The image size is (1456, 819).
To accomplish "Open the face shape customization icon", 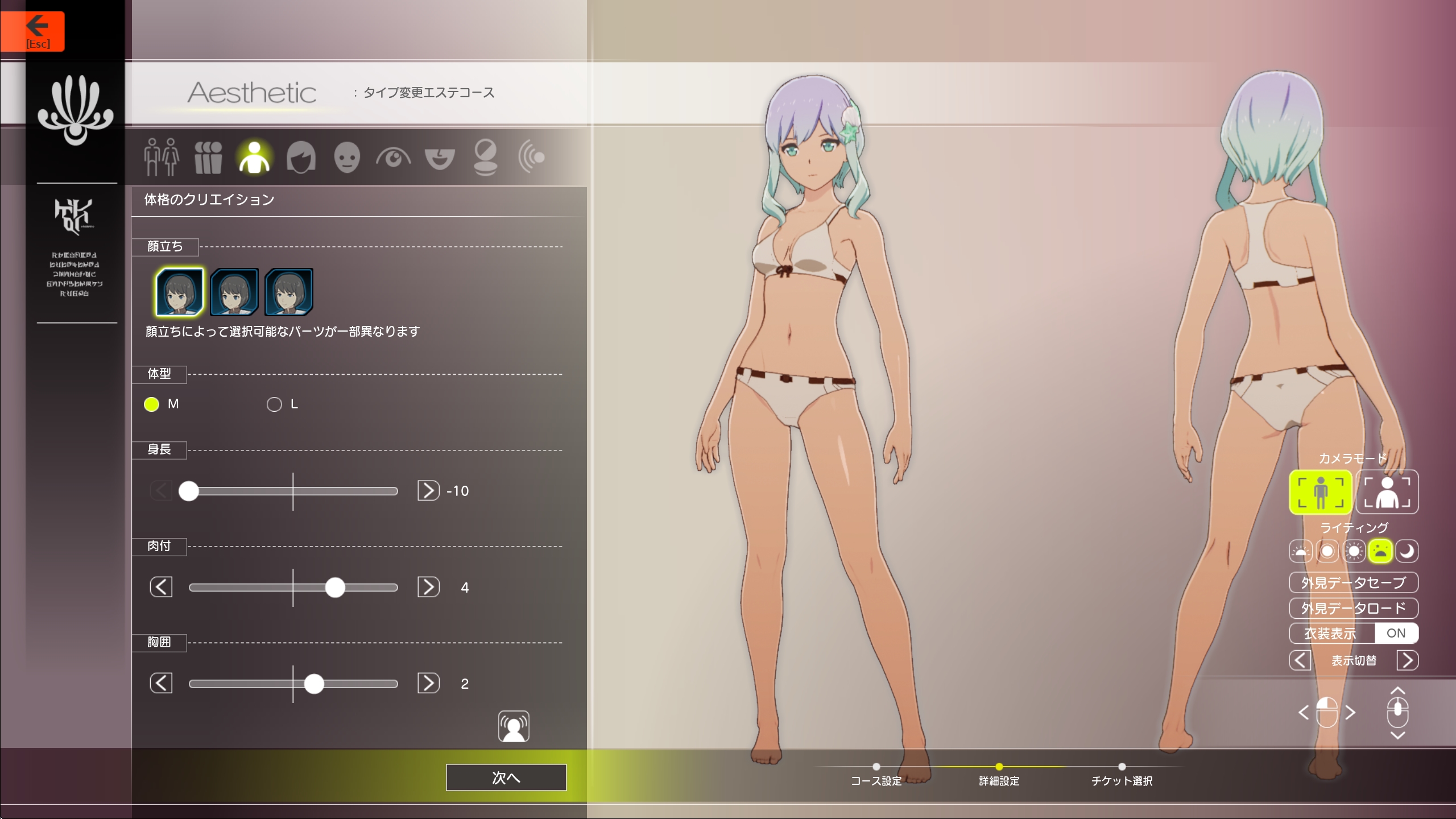I will pyautogui.click(x=347, y=157).
